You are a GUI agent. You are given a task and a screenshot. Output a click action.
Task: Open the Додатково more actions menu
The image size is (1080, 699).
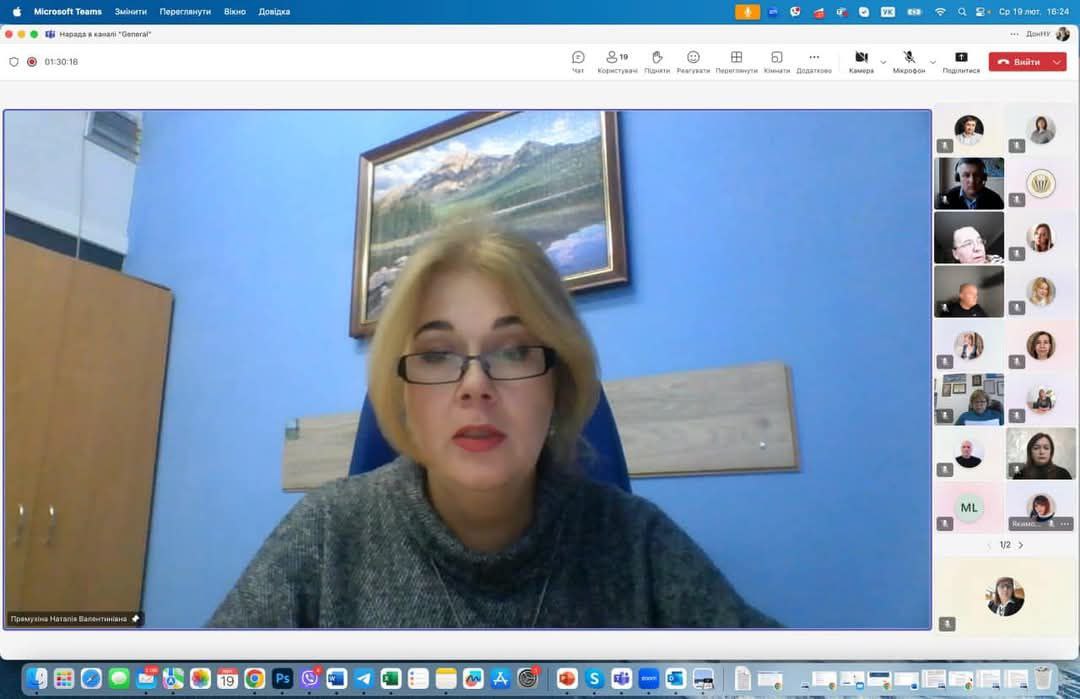click(x=814, y=62)
